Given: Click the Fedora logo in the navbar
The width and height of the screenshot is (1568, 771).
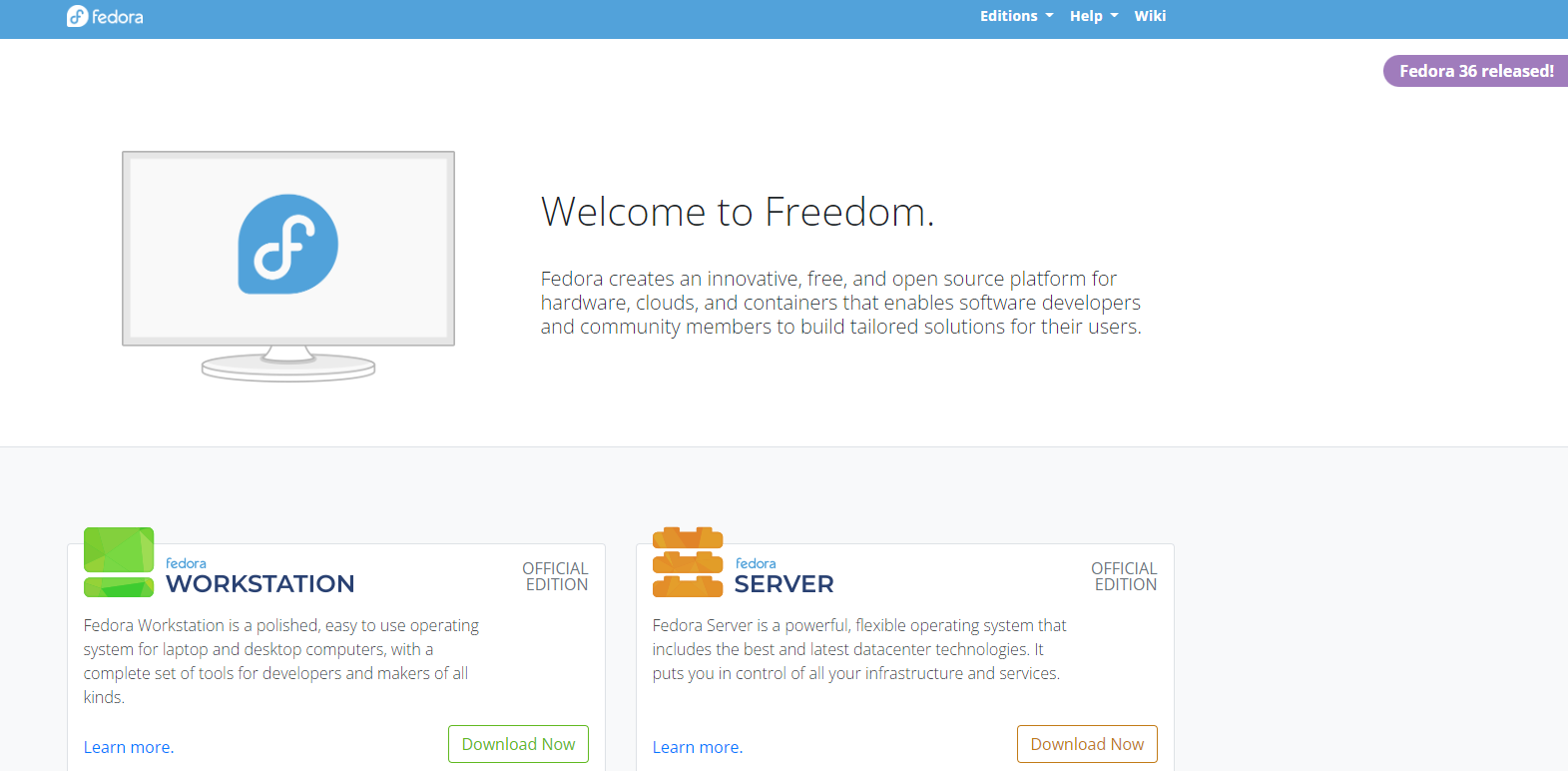Looking at the screenshot, I should pos(105,17).
